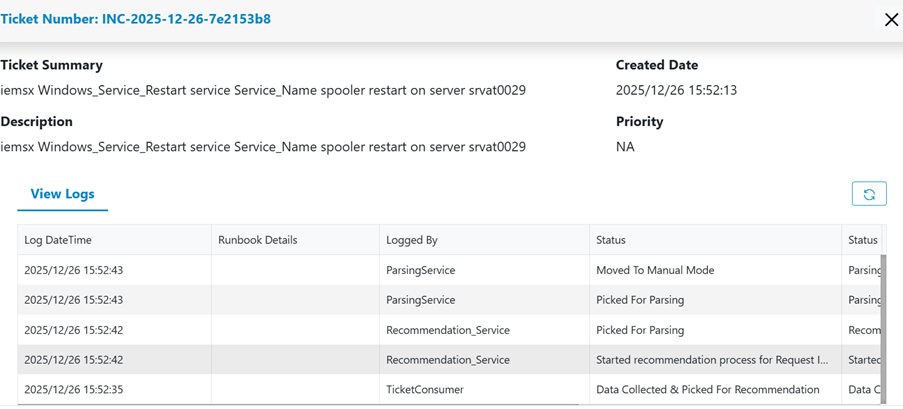Click the ticket number INC-2025-12-26-7e2153b8 title
The height and width of the screenshot is (409, 903).
tap(135, 19)
